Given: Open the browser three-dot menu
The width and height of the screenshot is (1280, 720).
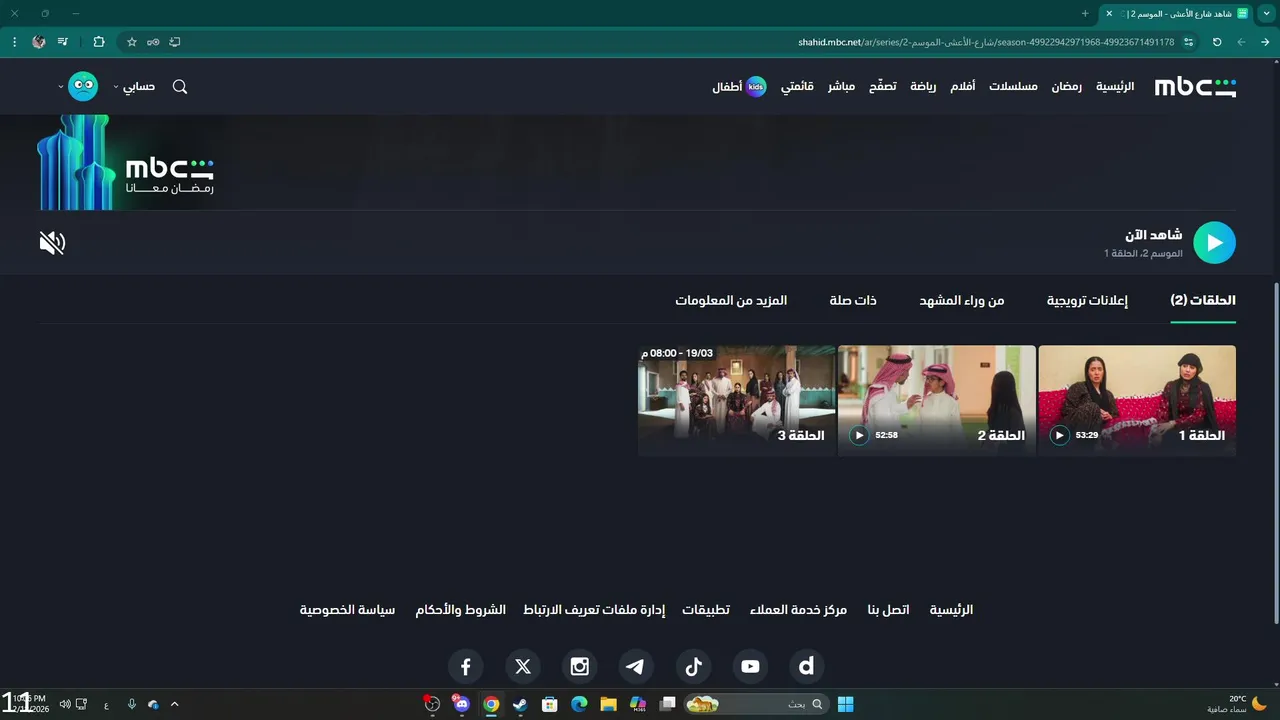Looking at the screenshot, I should 14,42.
